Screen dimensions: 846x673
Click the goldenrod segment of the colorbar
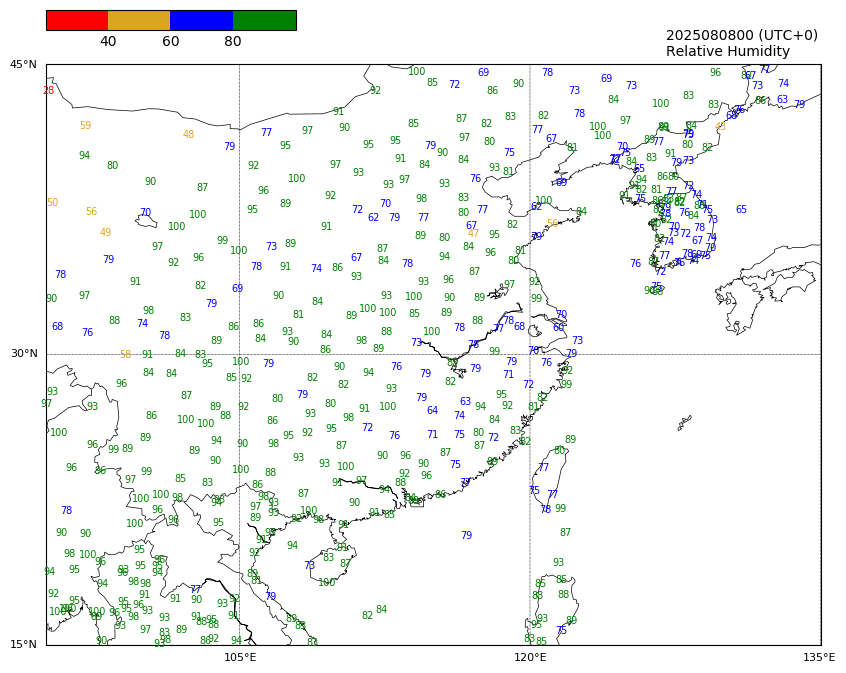tap(139, 21)
